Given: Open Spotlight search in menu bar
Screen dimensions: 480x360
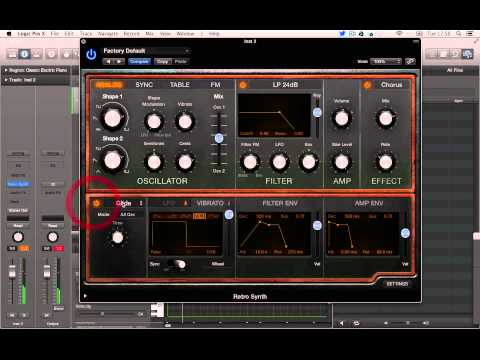Looking at the screenshot, I should click(x=459, y=34).
